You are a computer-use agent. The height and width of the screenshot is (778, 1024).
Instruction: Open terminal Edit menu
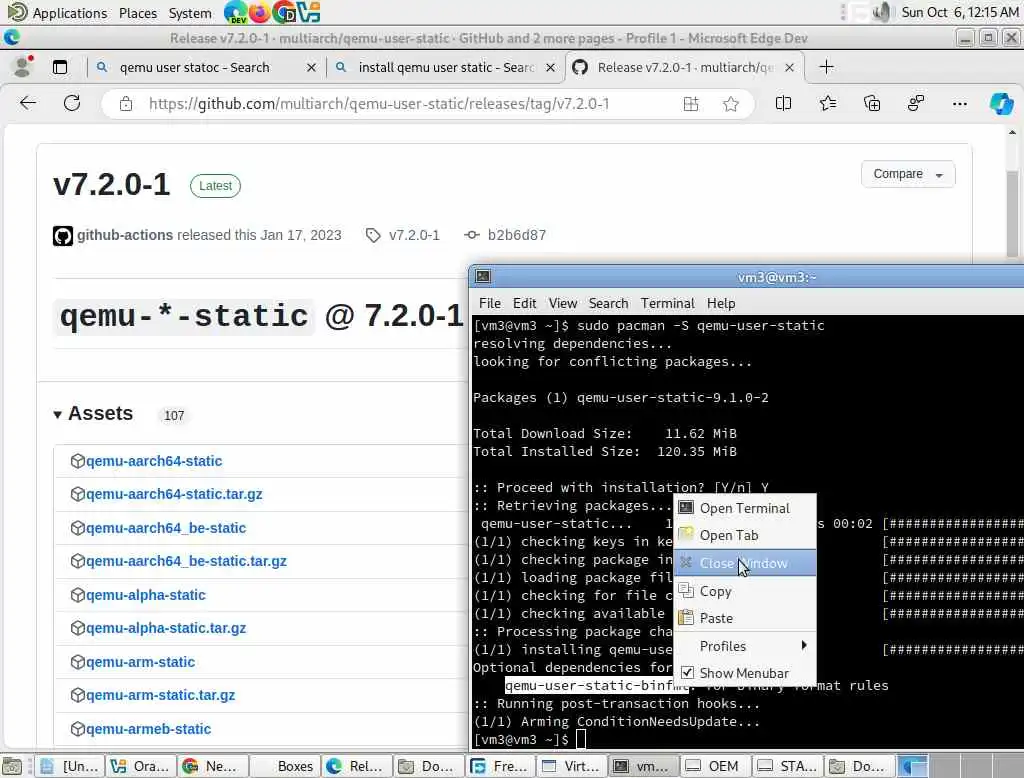[524, 303]
